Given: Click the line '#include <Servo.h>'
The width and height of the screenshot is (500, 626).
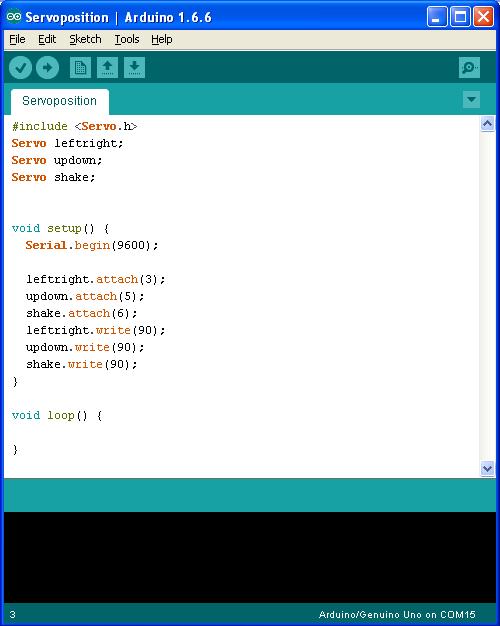Looking at the screenshot, I should coord(74,127).
